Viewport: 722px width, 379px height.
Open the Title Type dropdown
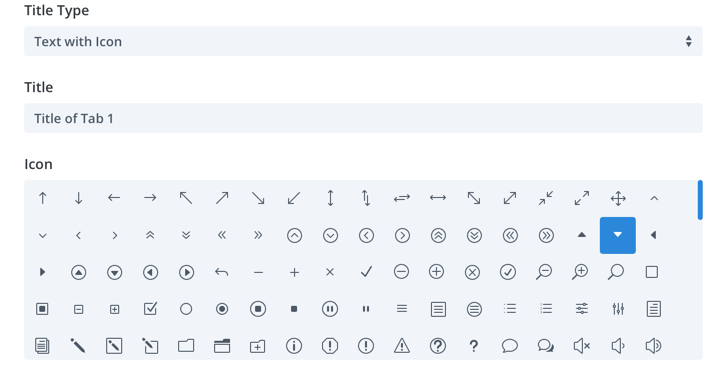(363, 41)
